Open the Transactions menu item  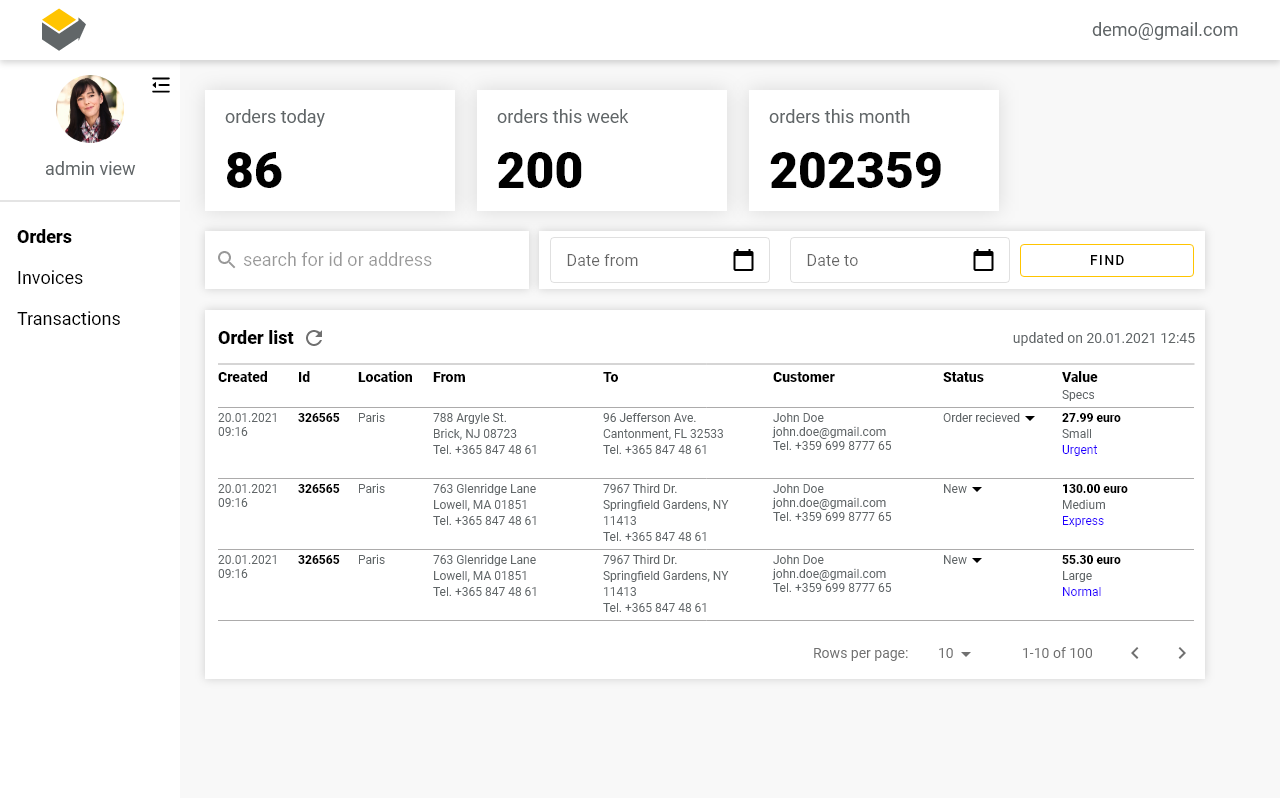coord(68,319)
